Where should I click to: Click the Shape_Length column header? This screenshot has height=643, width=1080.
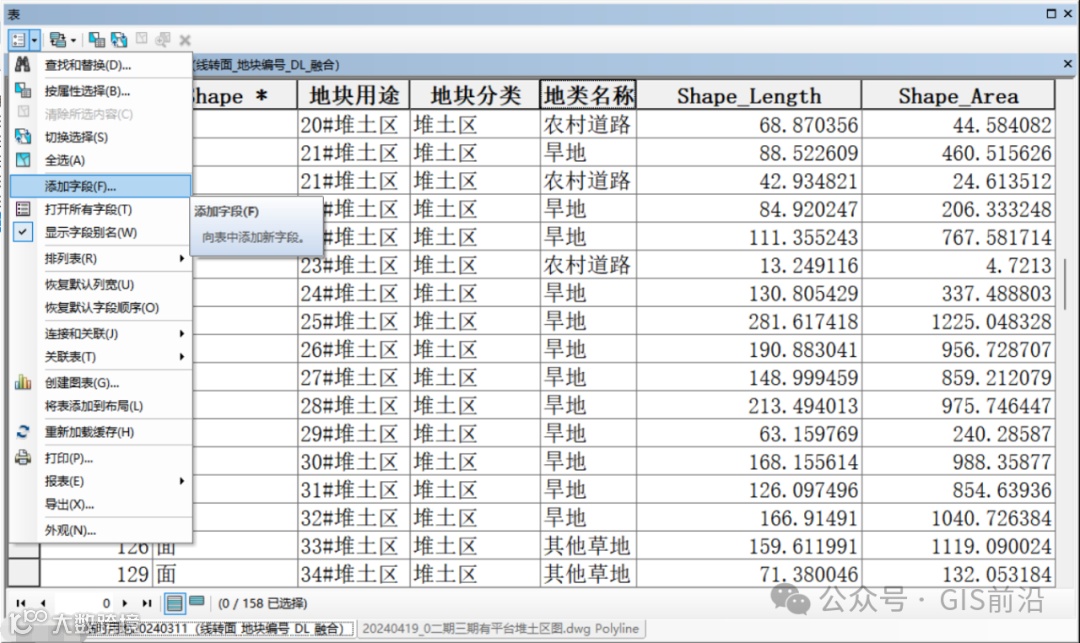click(749, 95)
